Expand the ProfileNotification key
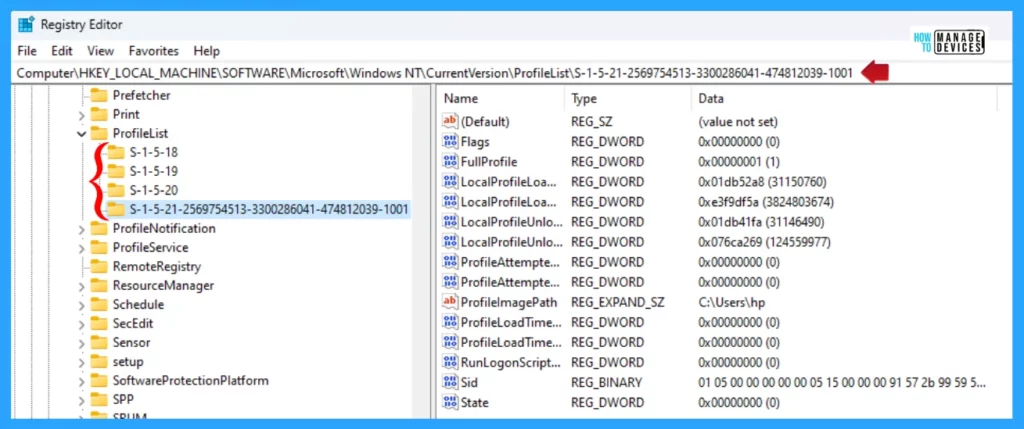Screen dimensions: 1024x429 (x=82, y=229)
